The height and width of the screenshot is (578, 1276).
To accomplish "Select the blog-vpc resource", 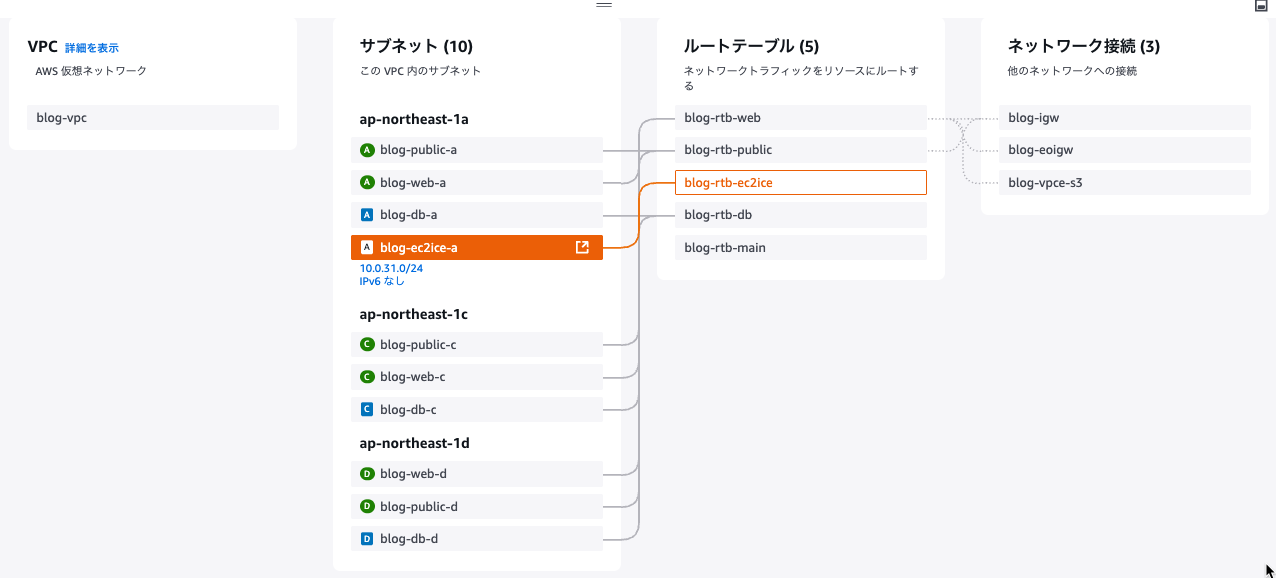I will (153, 117).
